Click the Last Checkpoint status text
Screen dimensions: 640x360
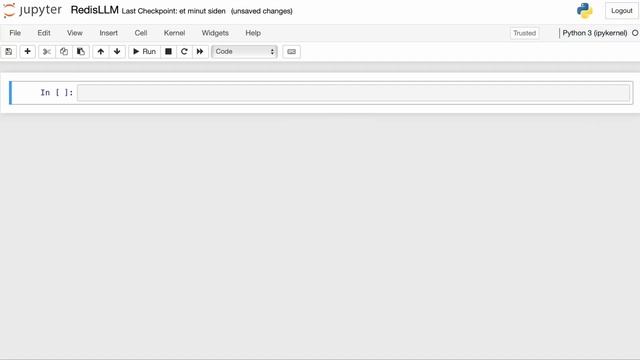tap(173, 11)
